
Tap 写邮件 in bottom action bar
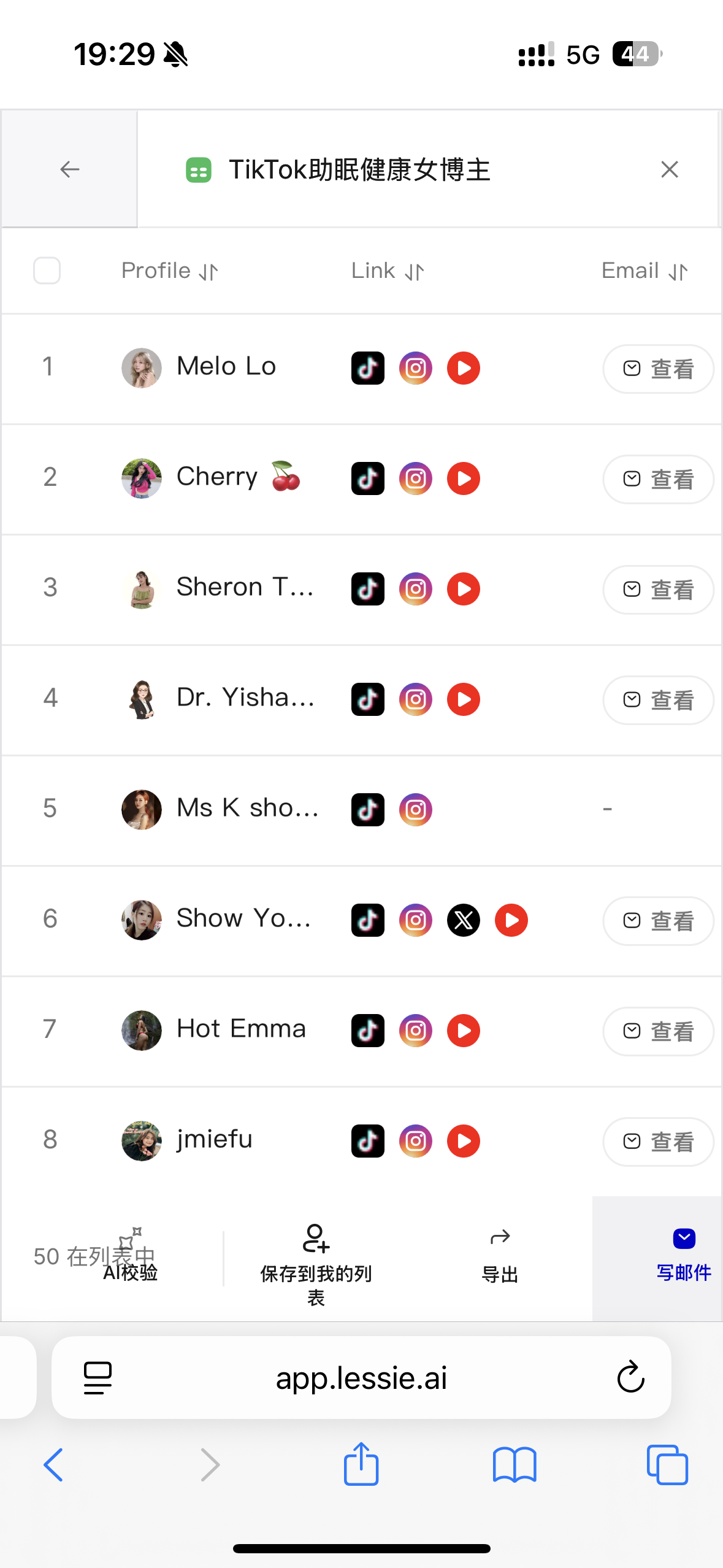[x=683, y=1255]
